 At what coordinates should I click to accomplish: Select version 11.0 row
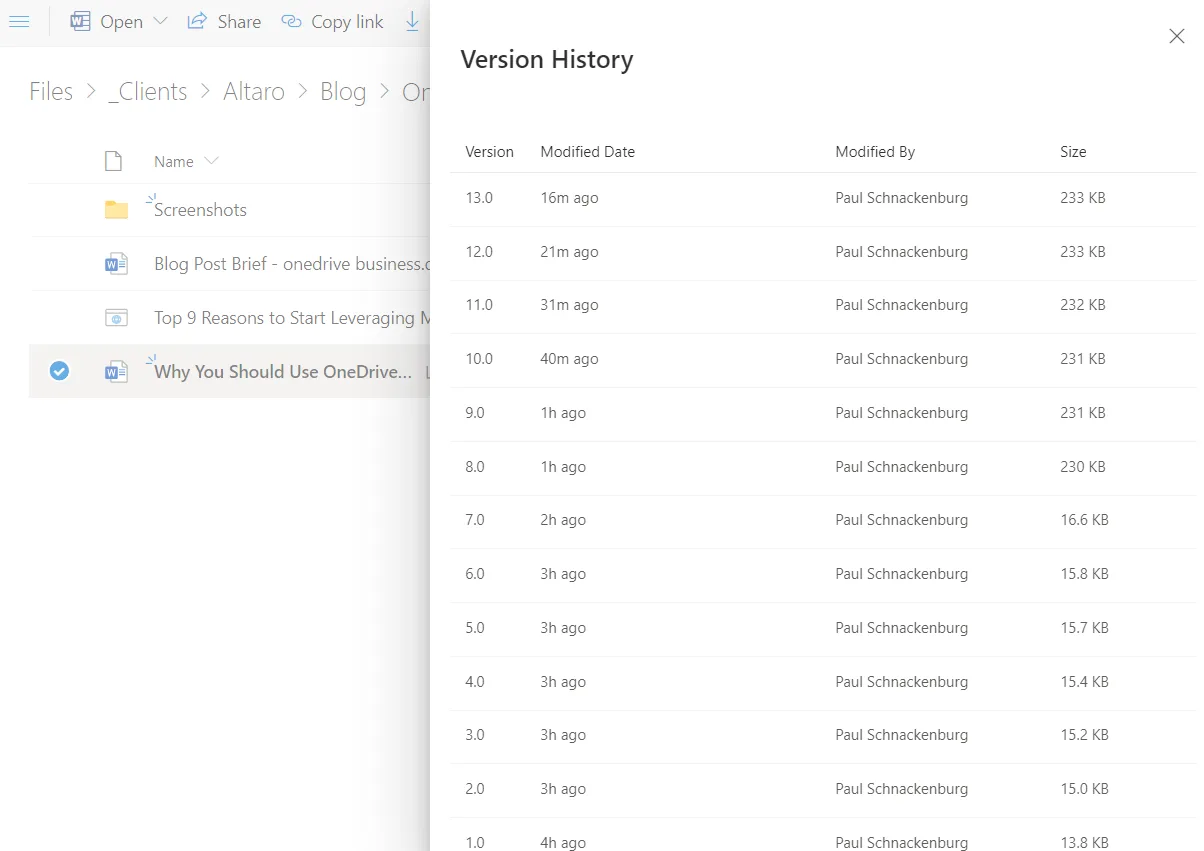click(823, 305)
